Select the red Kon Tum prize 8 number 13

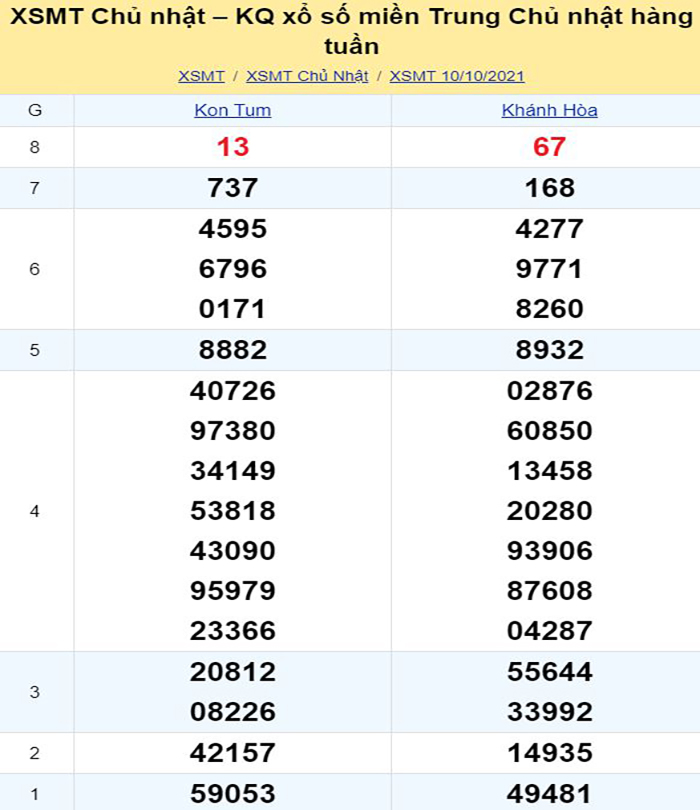click(x=232, y=147)
